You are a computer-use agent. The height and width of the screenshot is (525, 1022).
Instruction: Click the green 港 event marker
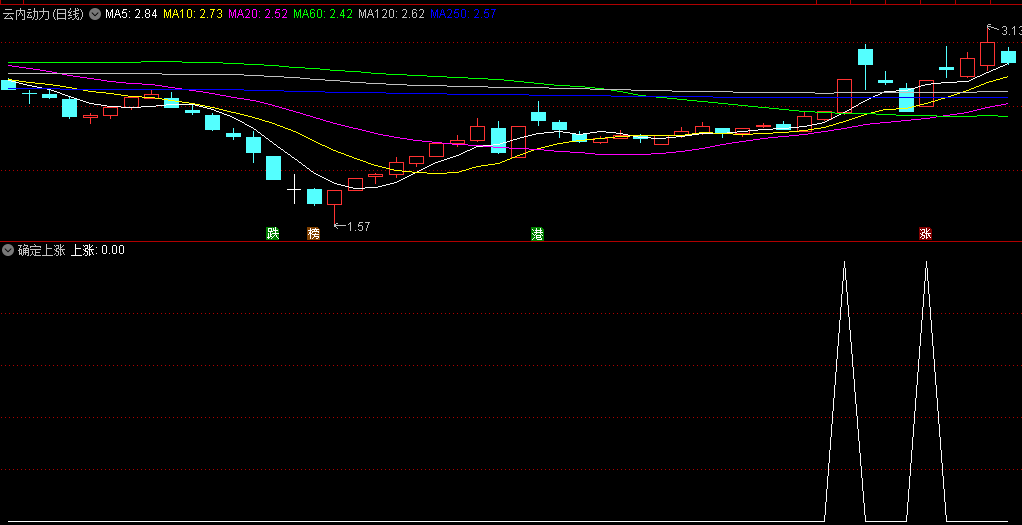(x=538, y=233)
